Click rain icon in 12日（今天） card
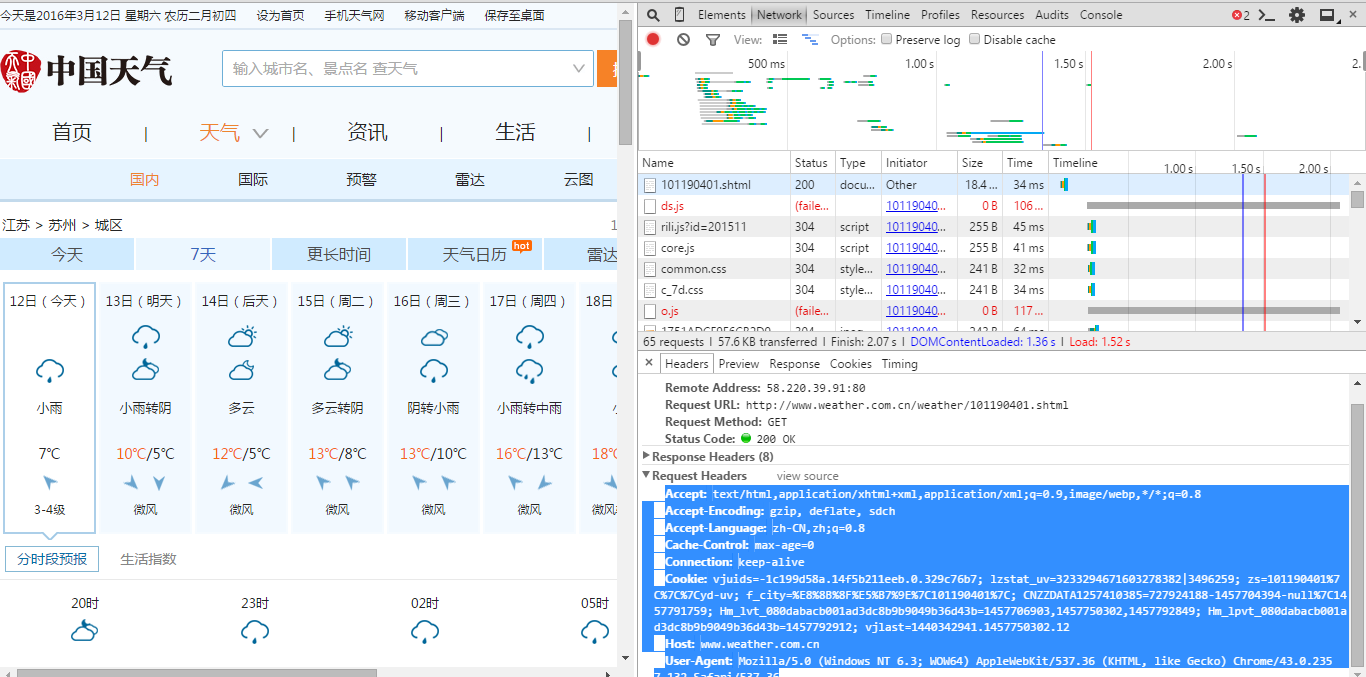1366x677 pixels. click(x=49, y=373)
